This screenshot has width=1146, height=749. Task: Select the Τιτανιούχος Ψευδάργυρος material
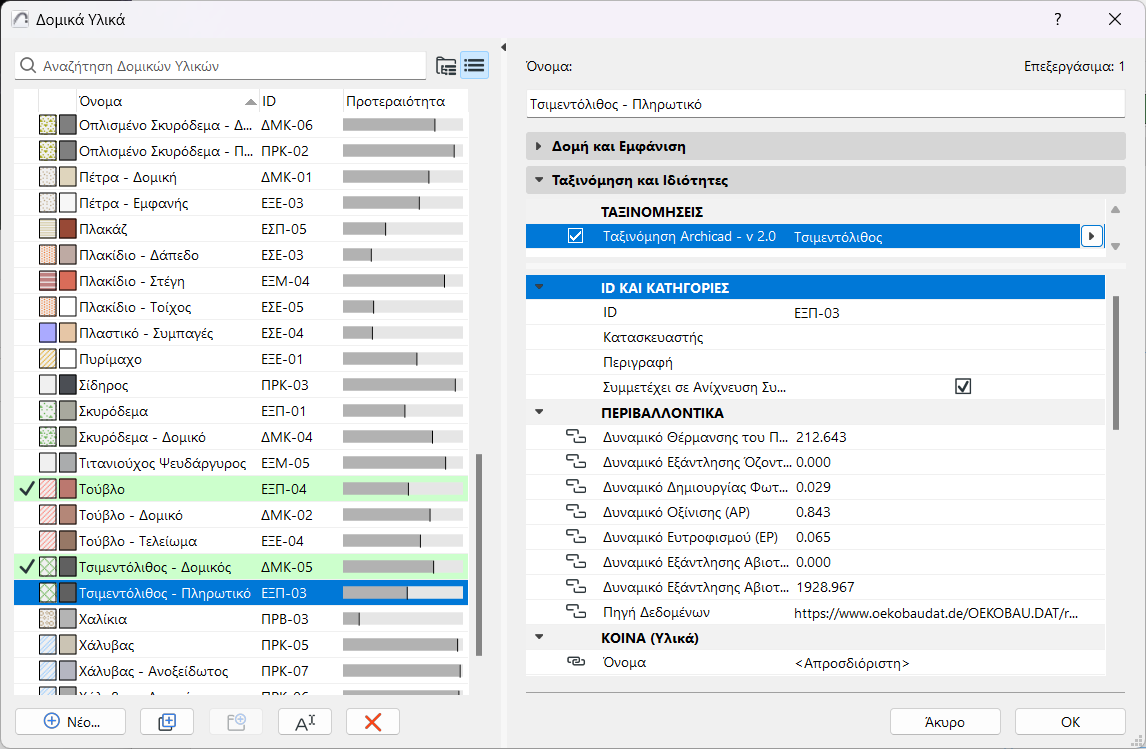[241, 463]
